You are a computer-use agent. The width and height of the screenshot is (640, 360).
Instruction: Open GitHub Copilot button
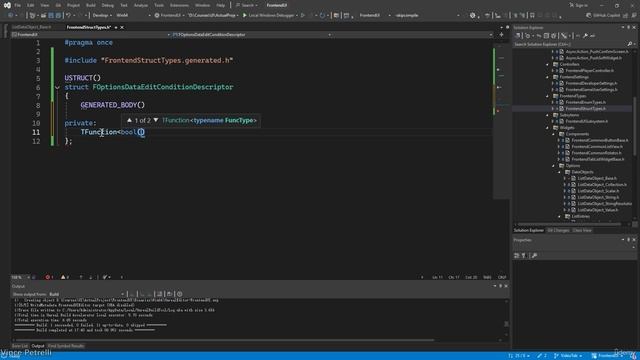(603, 15)
